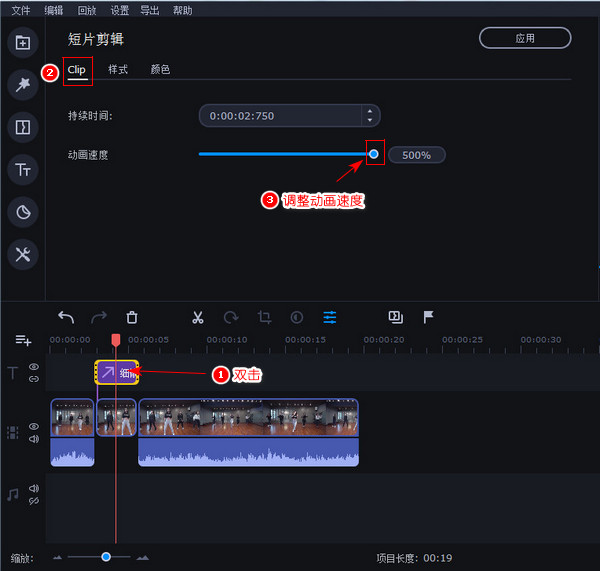
Task: Open the Crop tool
Action: pos(264,317)
